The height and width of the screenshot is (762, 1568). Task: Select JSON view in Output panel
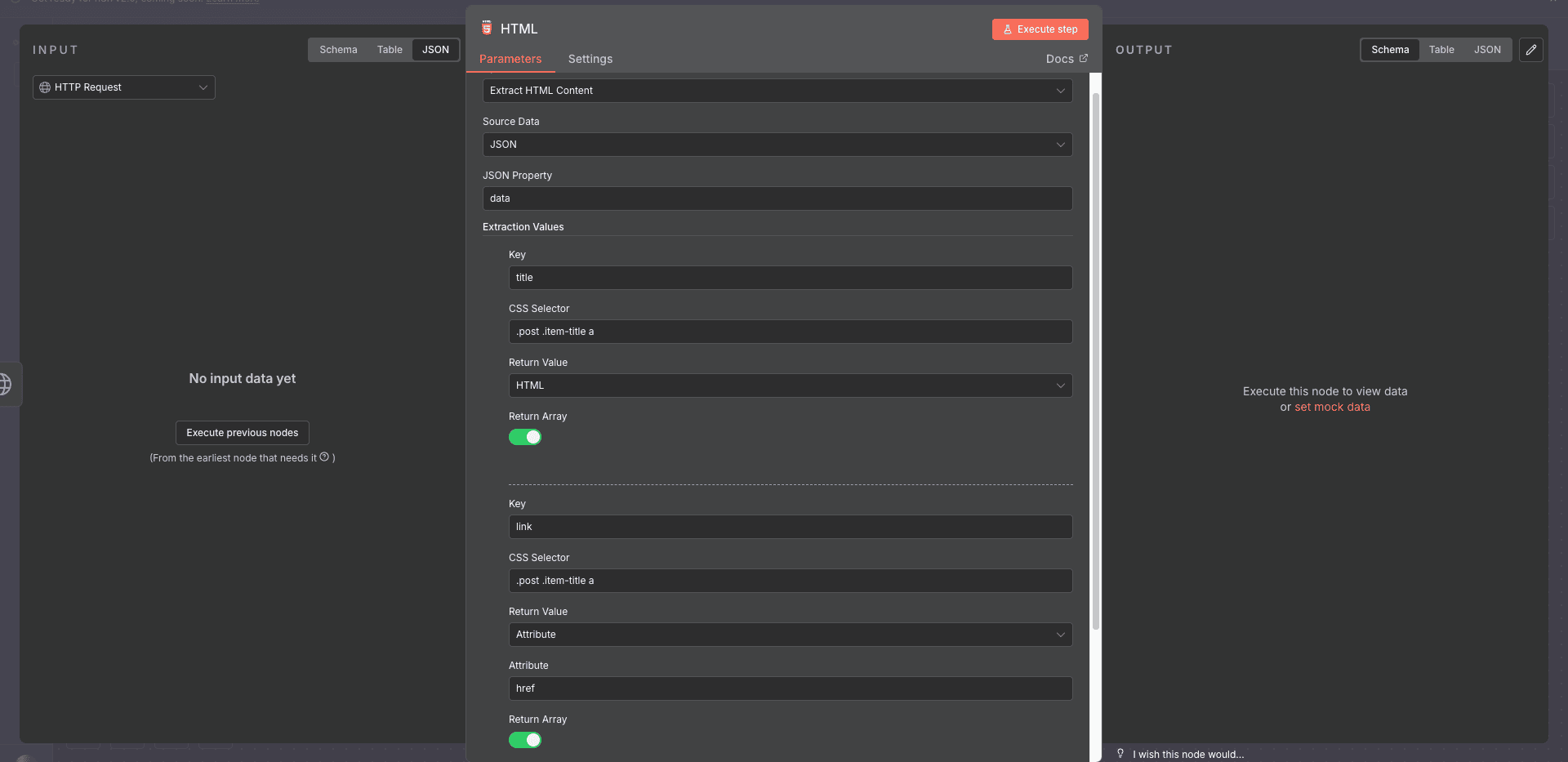pos(1487,50)
